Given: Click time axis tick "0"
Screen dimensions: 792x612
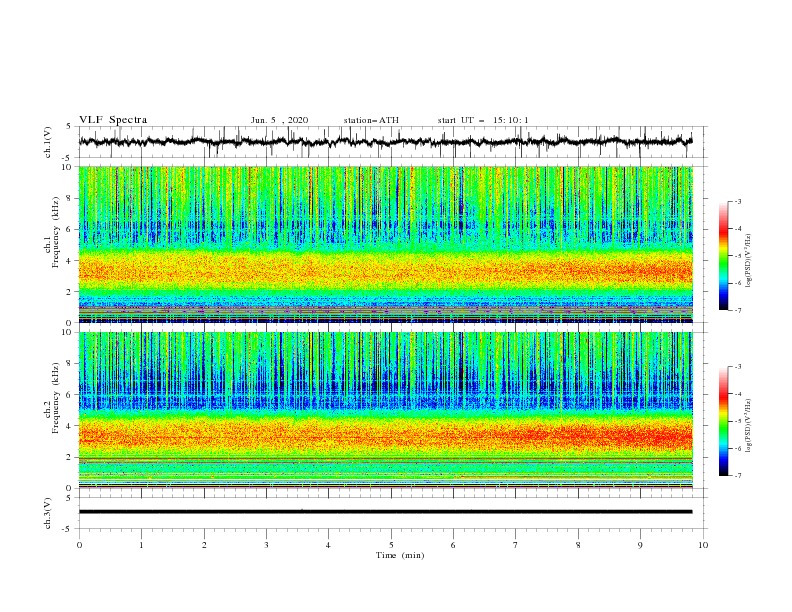Looking at the screenshot, I should pos(79,545).
